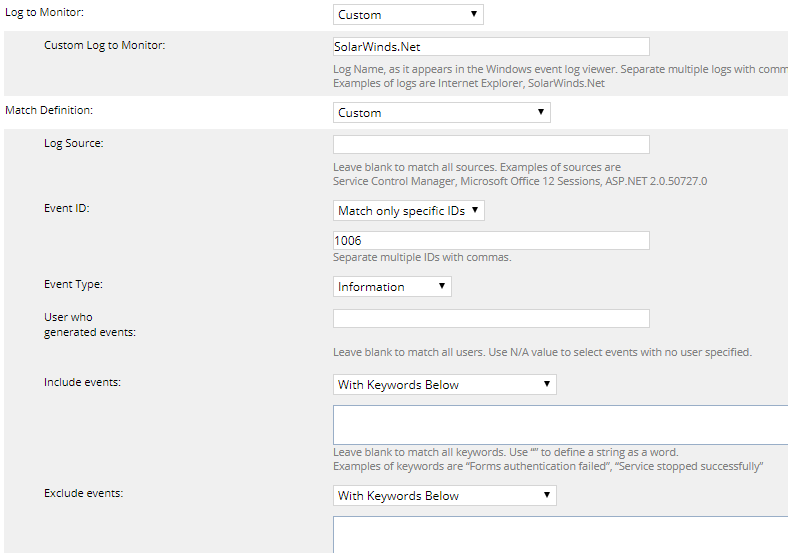
Task: Click the 'Match Definition:' label
Action: [x=50, y=109]
